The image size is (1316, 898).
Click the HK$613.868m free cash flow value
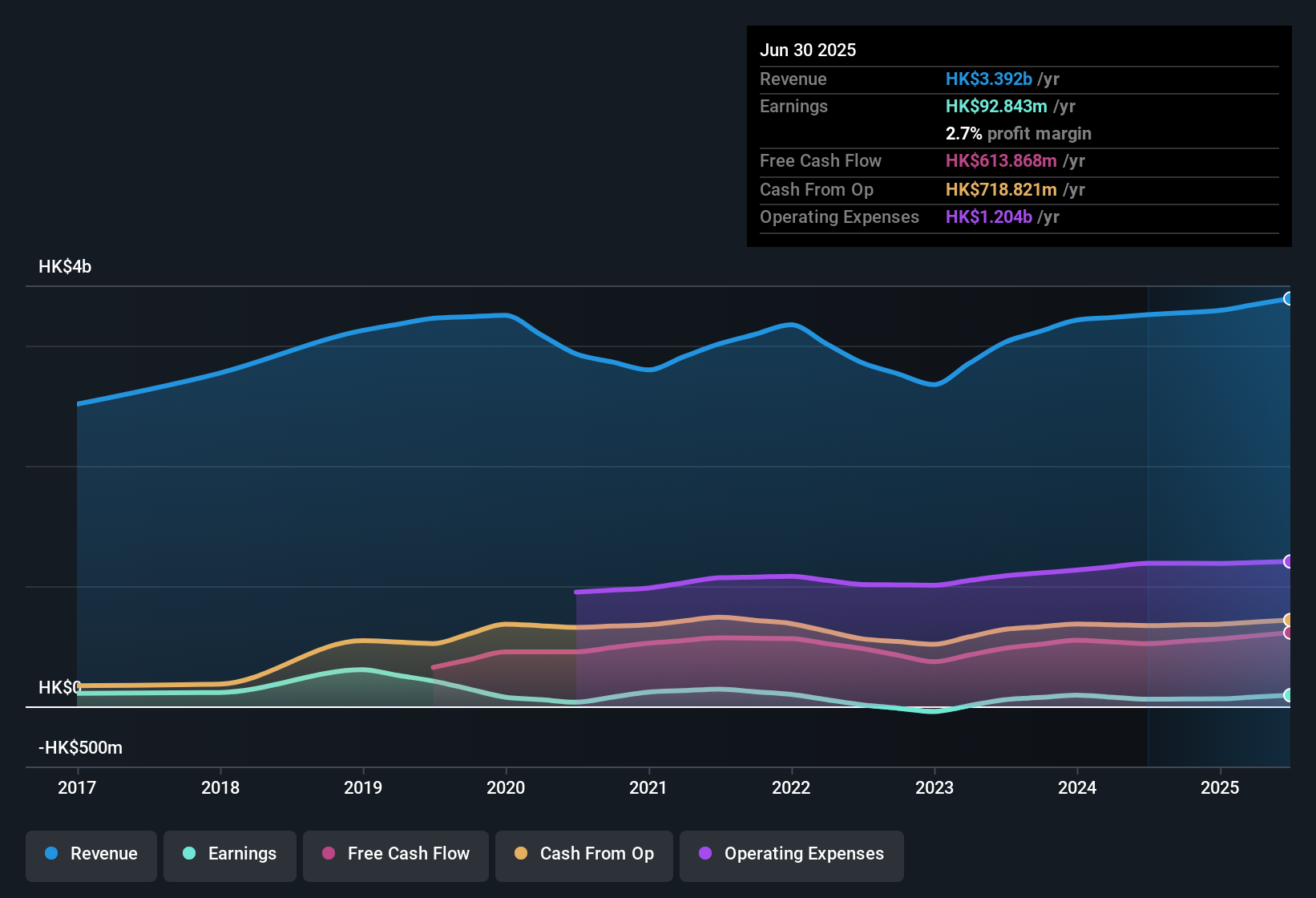pyautogui.click(x=1001, y=160)
